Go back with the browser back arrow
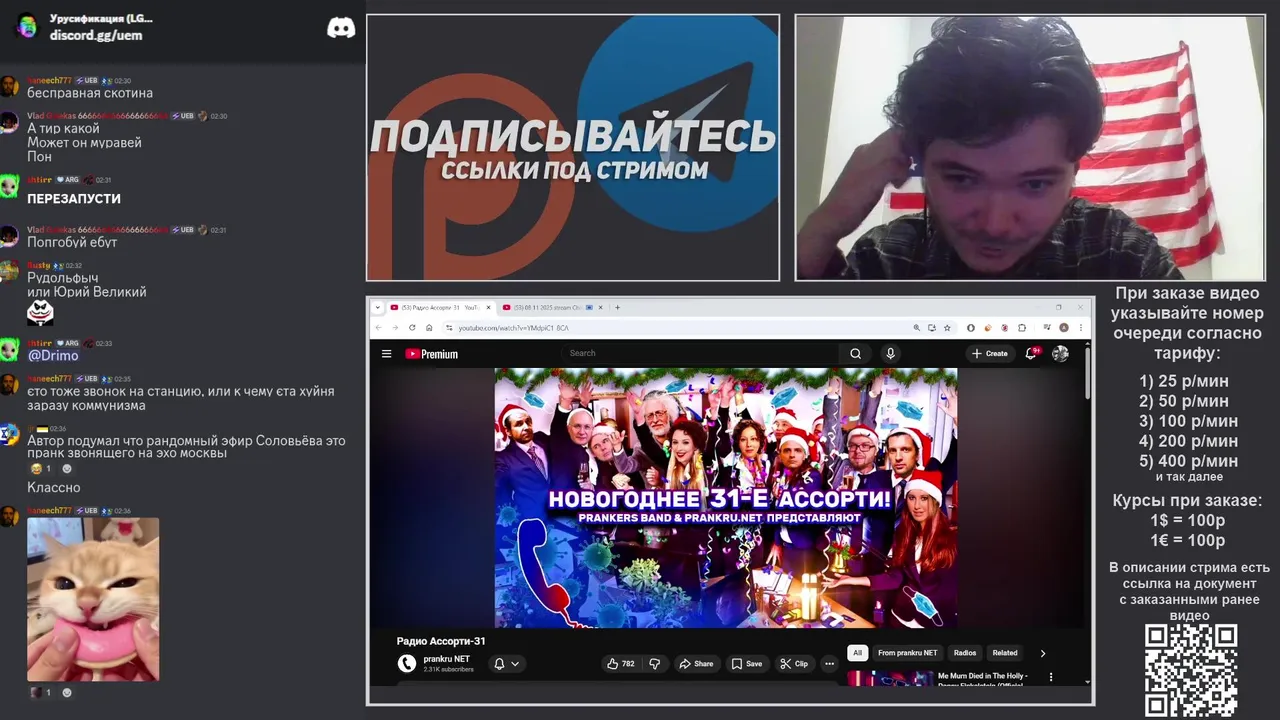Screen dimensions: 1280x720 pos(379,327)
